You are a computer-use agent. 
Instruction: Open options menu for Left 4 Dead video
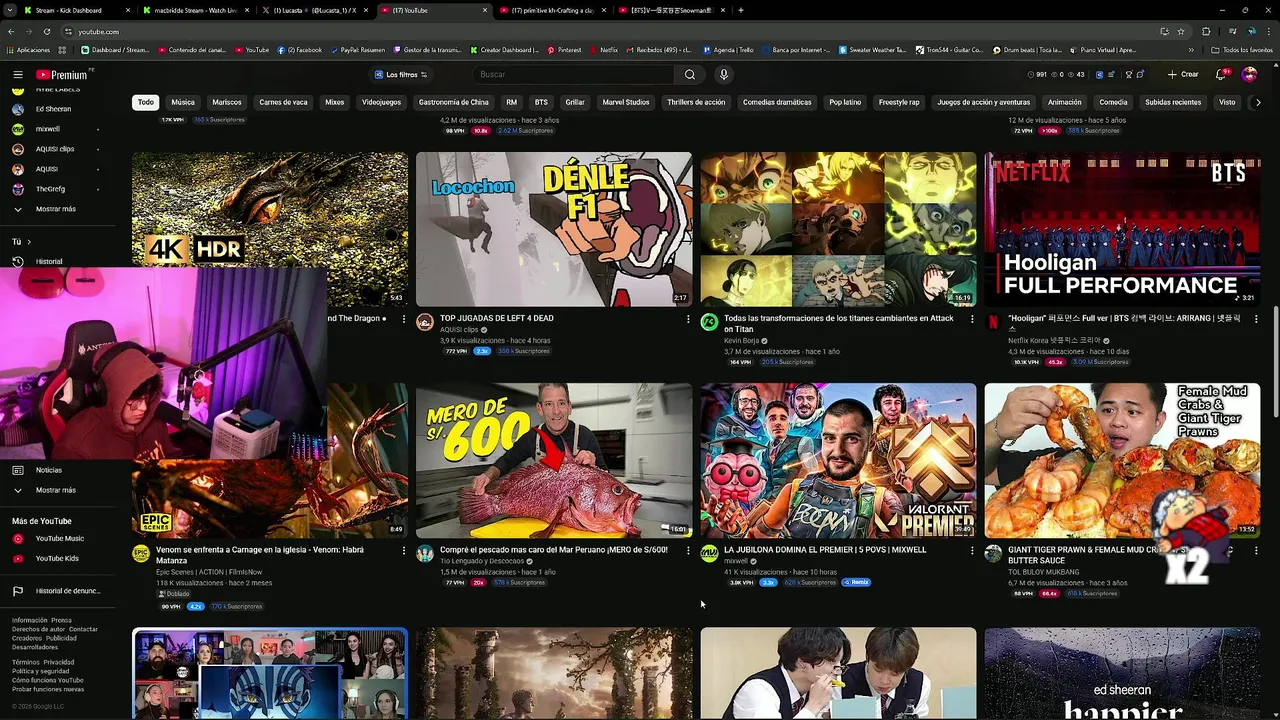[x=687, y=319]
